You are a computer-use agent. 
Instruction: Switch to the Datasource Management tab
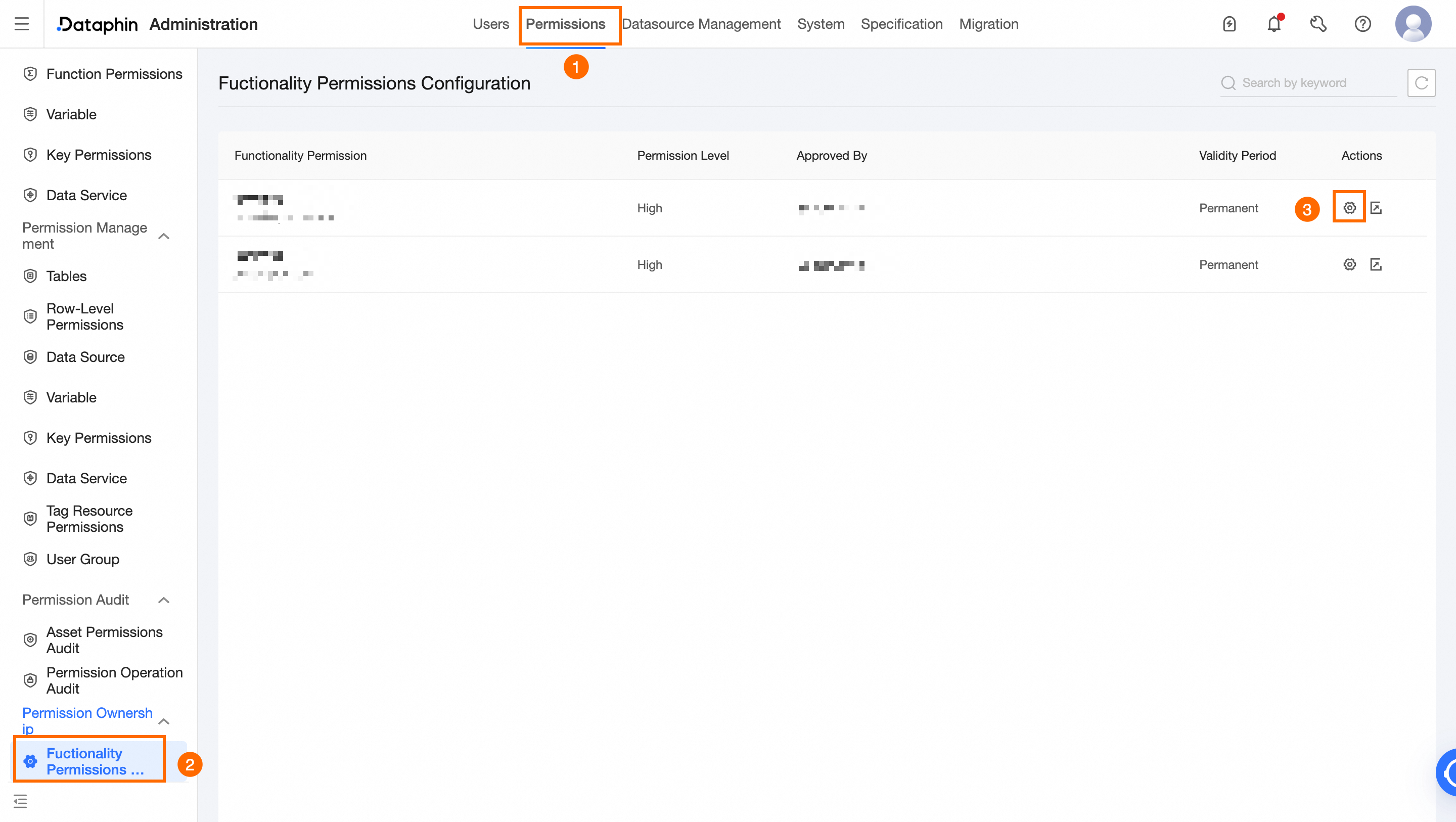pyautogui.click(x=701, y=24)
